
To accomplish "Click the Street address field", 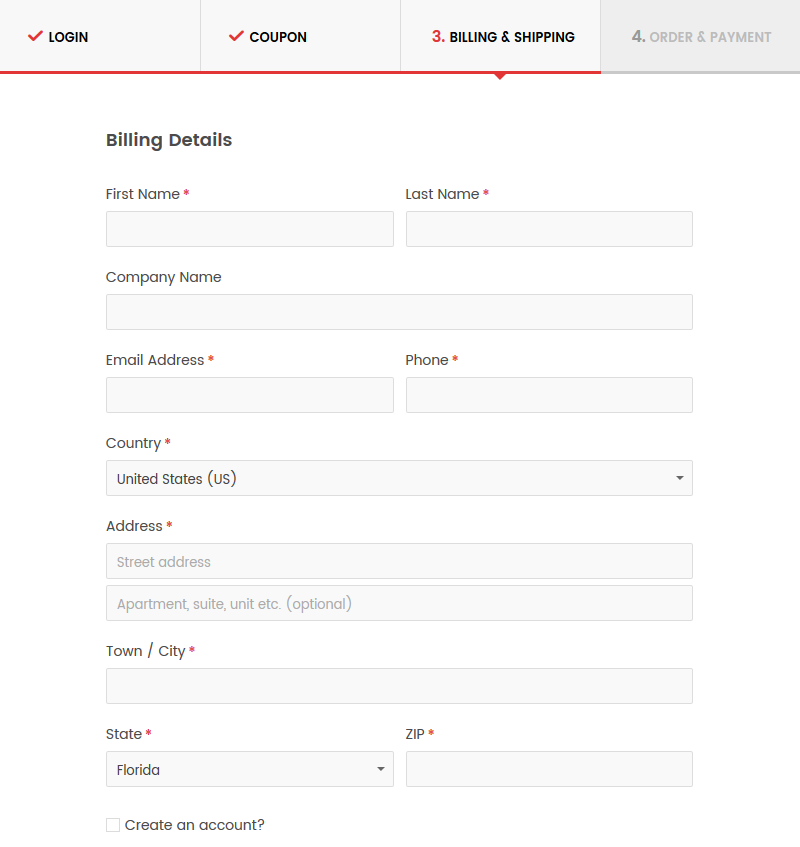I will pyautogui.click(x=399, y=561).
